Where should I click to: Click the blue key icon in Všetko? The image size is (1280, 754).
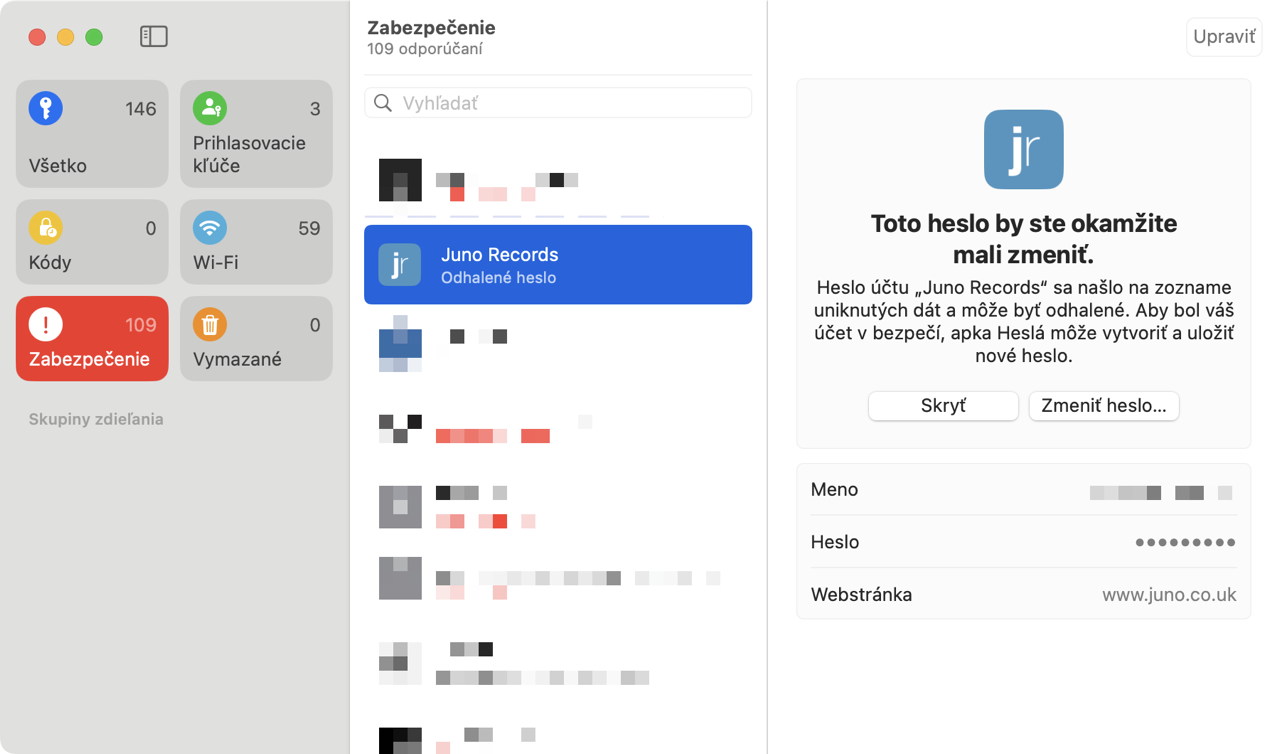46,108
